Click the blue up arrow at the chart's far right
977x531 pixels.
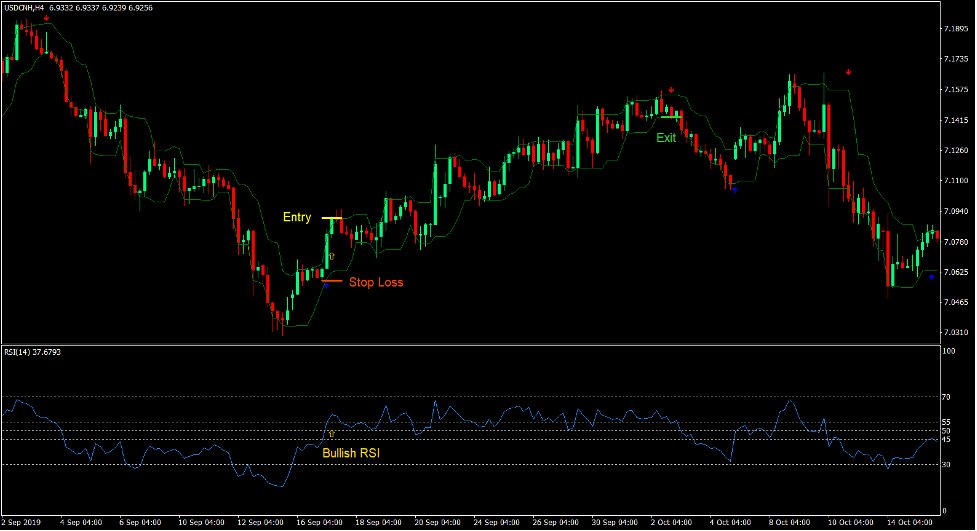[930, 276]
